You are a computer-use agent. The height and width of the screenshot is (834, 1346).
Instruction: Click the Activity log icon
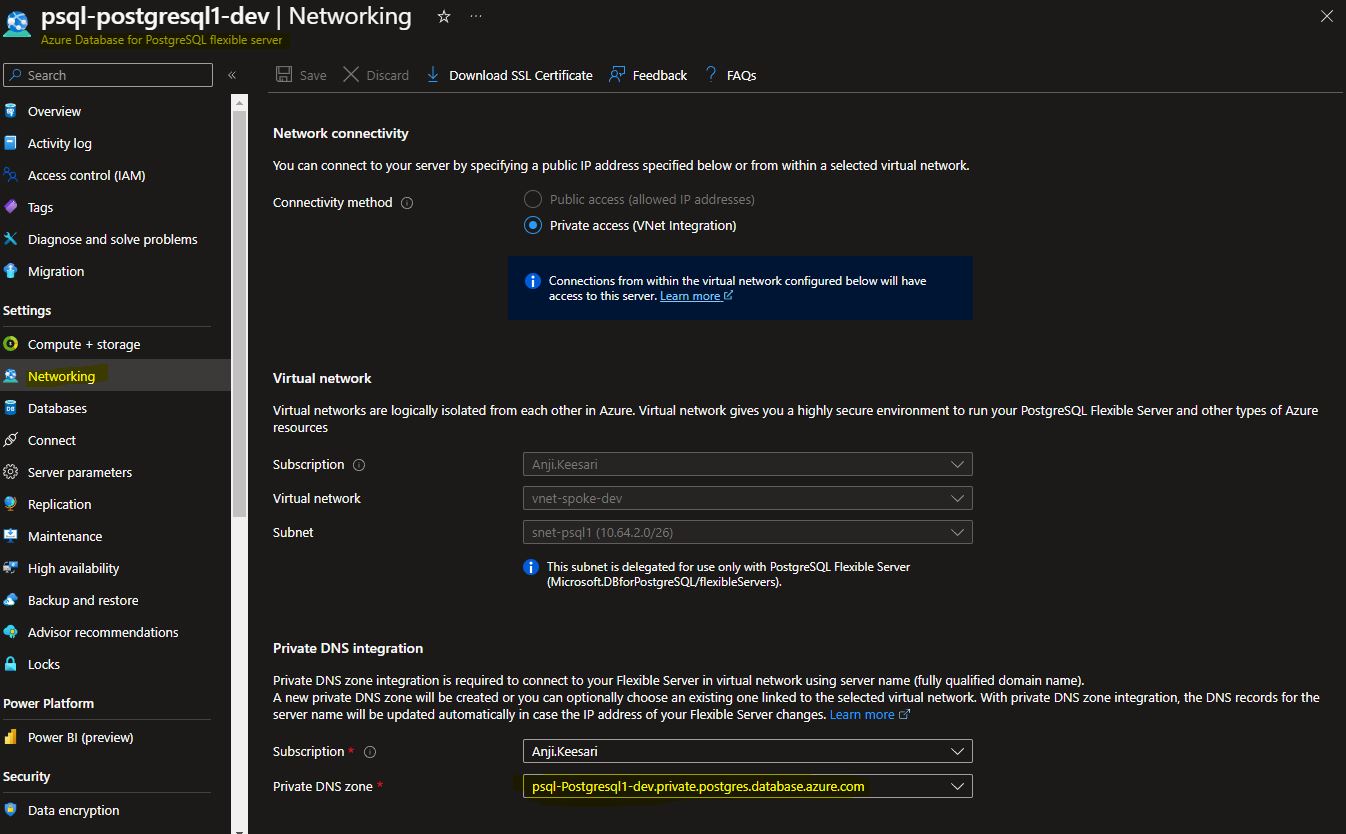pyautogui.click(x=11, y=143)
